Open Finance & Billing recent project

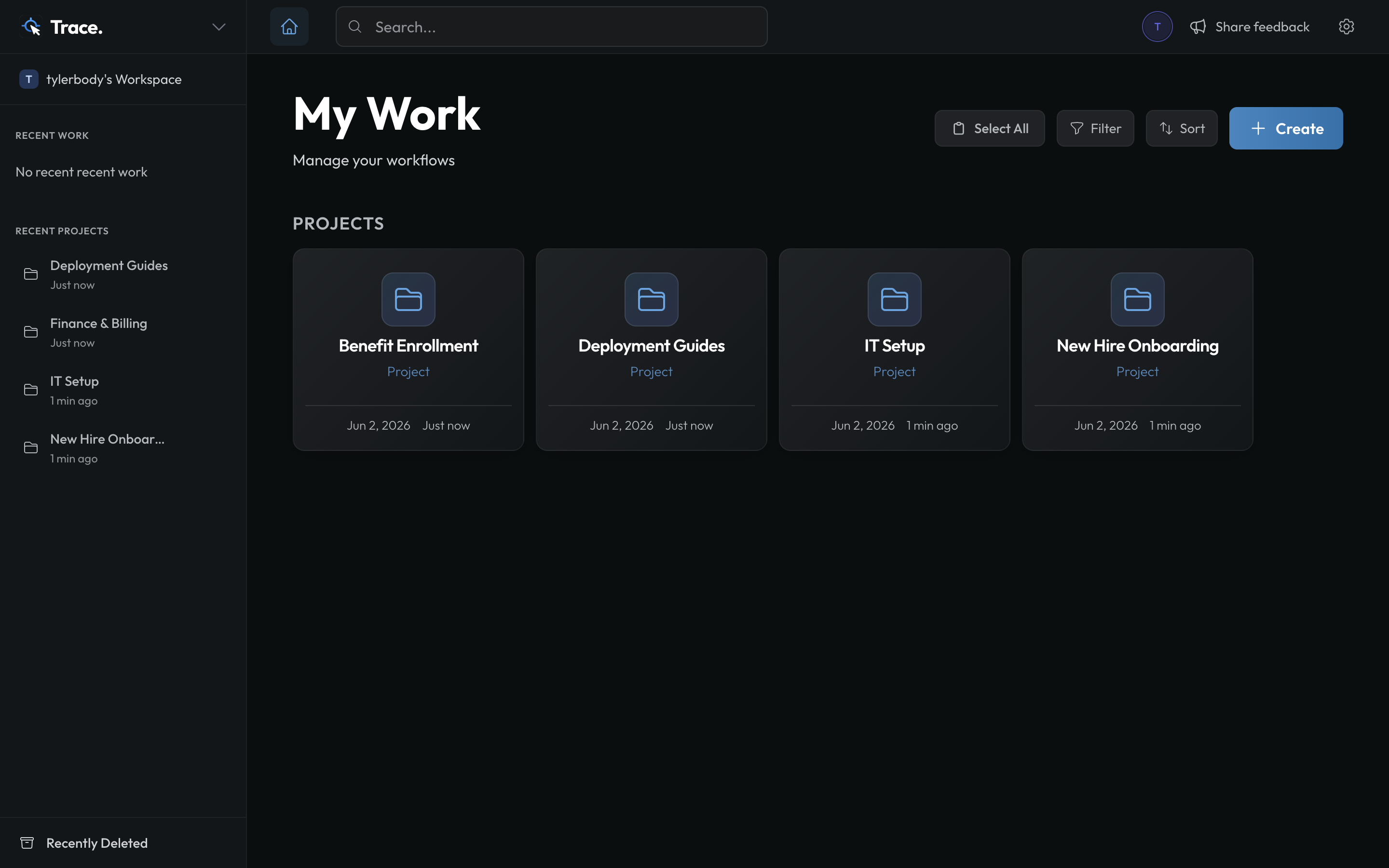(123, 332)
